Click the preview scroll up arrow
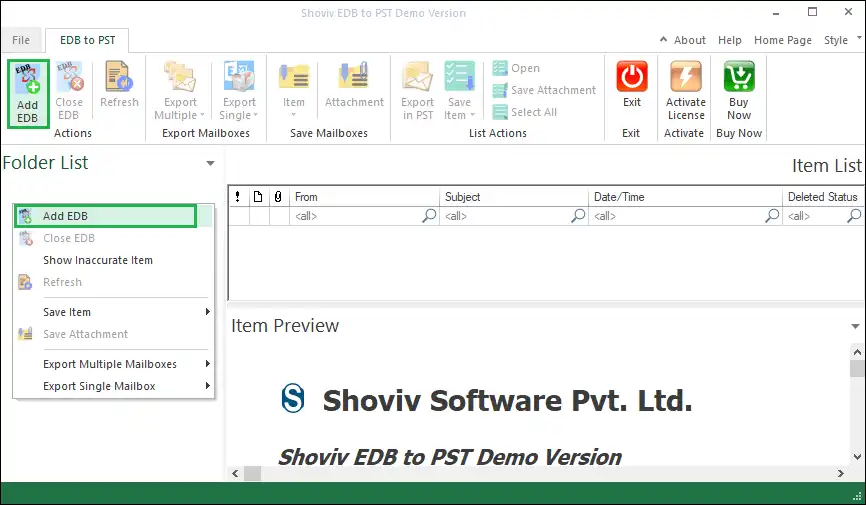 tap(857, 352)
